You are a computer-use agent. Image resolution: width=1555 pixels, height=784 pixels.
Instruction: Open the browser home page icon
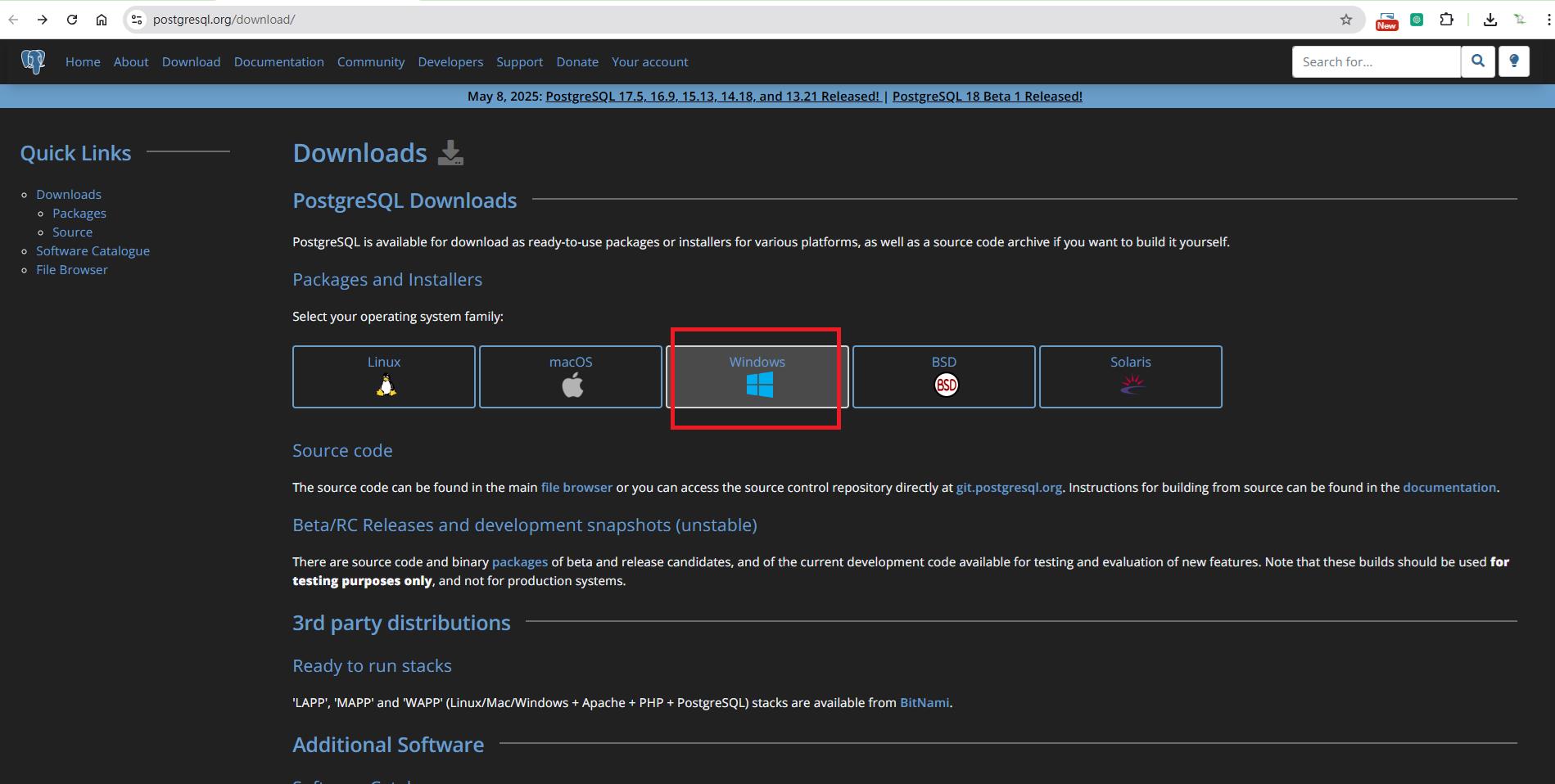(102, 20)
